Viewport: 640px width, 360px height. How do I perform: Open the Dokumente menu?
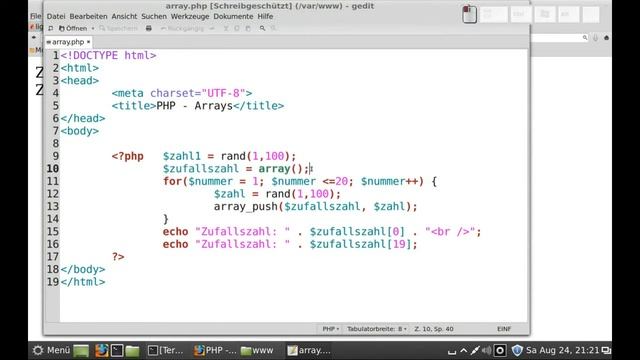(233, 16)
